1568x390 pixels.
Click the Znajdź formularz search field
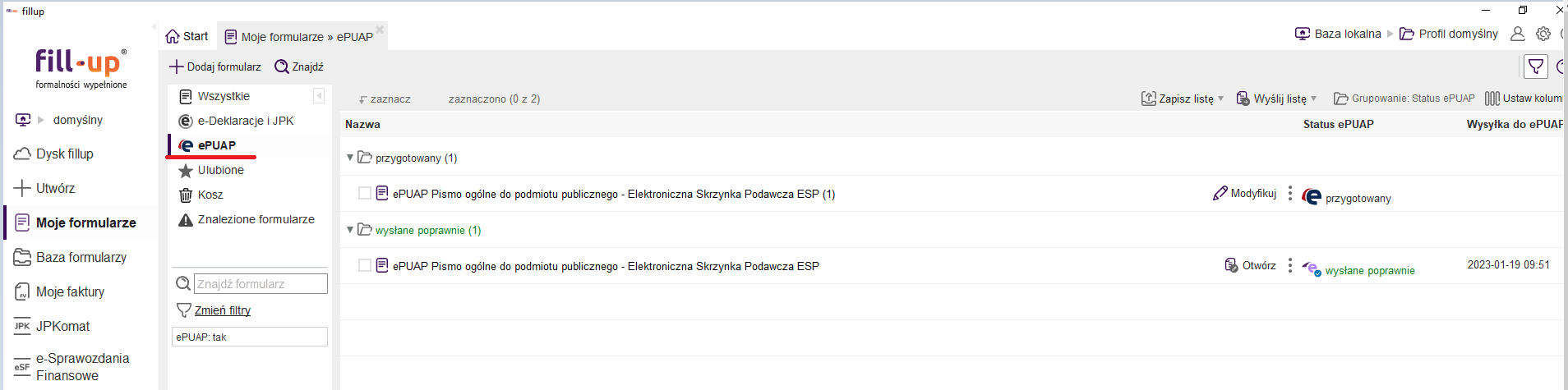261,283
